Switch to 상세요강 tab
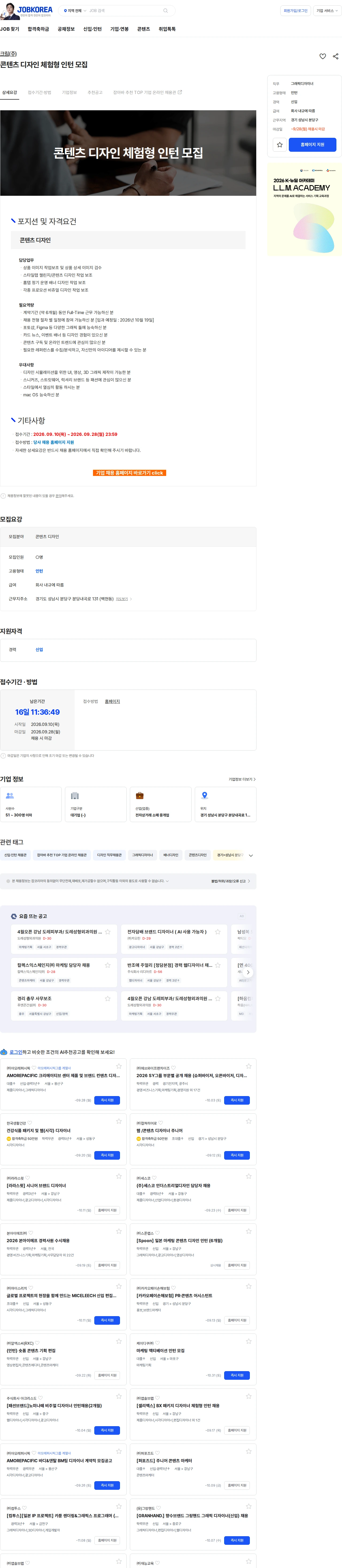 [x=10, y=92]
